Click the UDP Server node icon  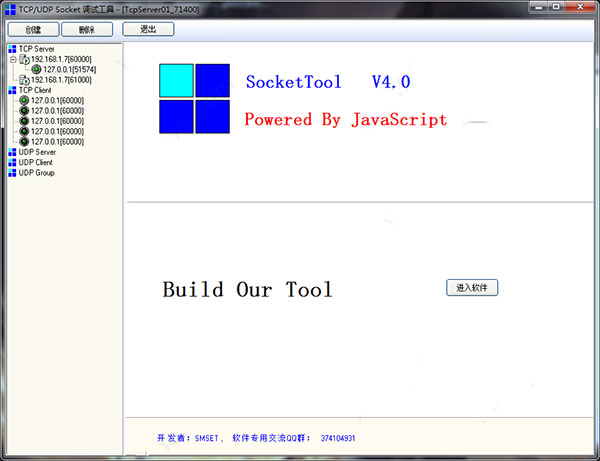tap(12, 152)
